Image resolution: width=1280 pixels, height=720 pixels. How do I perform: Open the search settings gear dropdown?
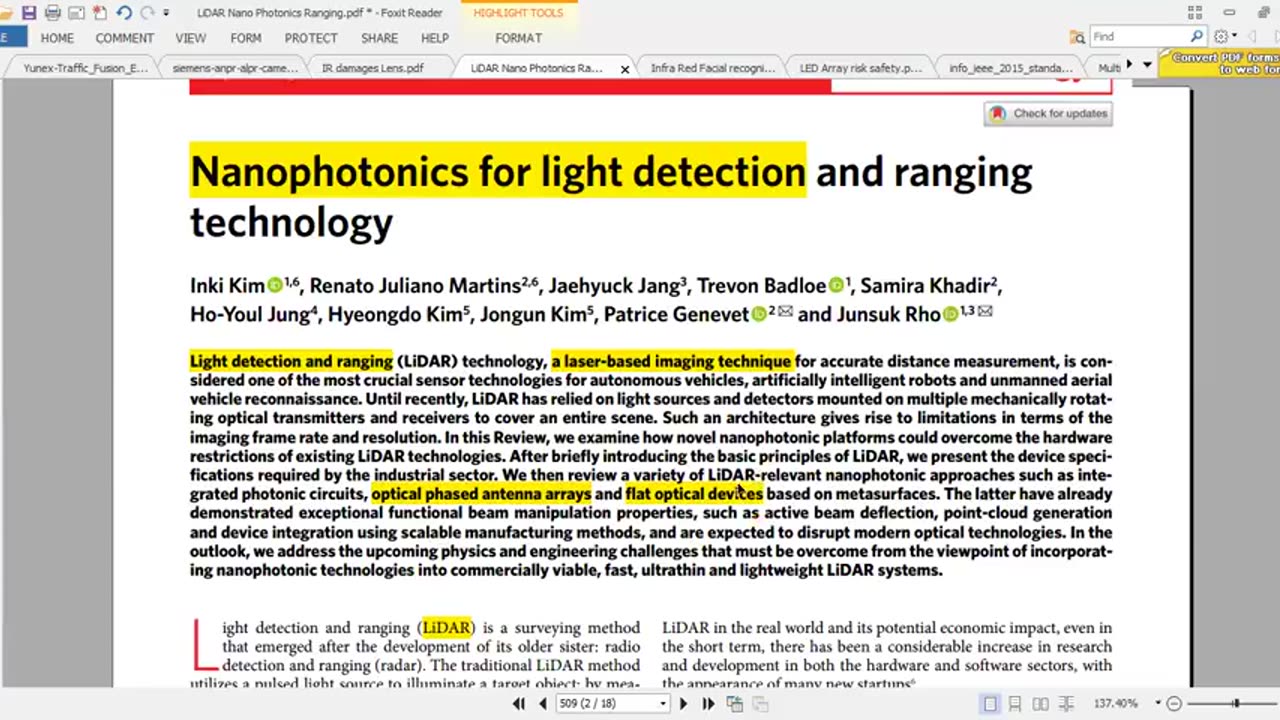pyautogui.click(x=1224, y=37)
